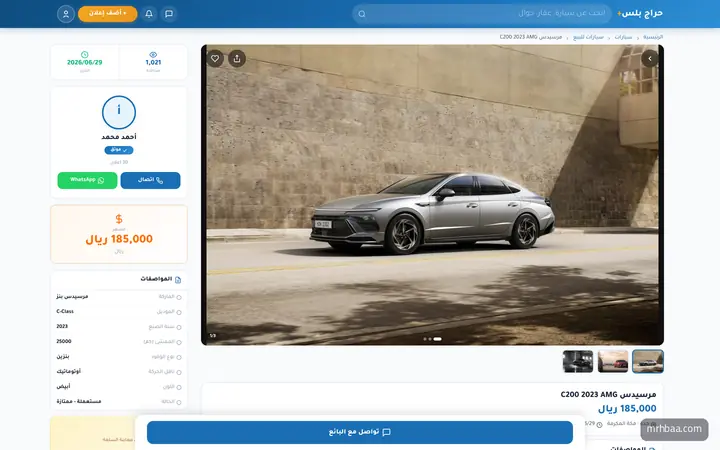The image size is (720, 450).
Task: Click the main car photo
Action: coord(432,195)
